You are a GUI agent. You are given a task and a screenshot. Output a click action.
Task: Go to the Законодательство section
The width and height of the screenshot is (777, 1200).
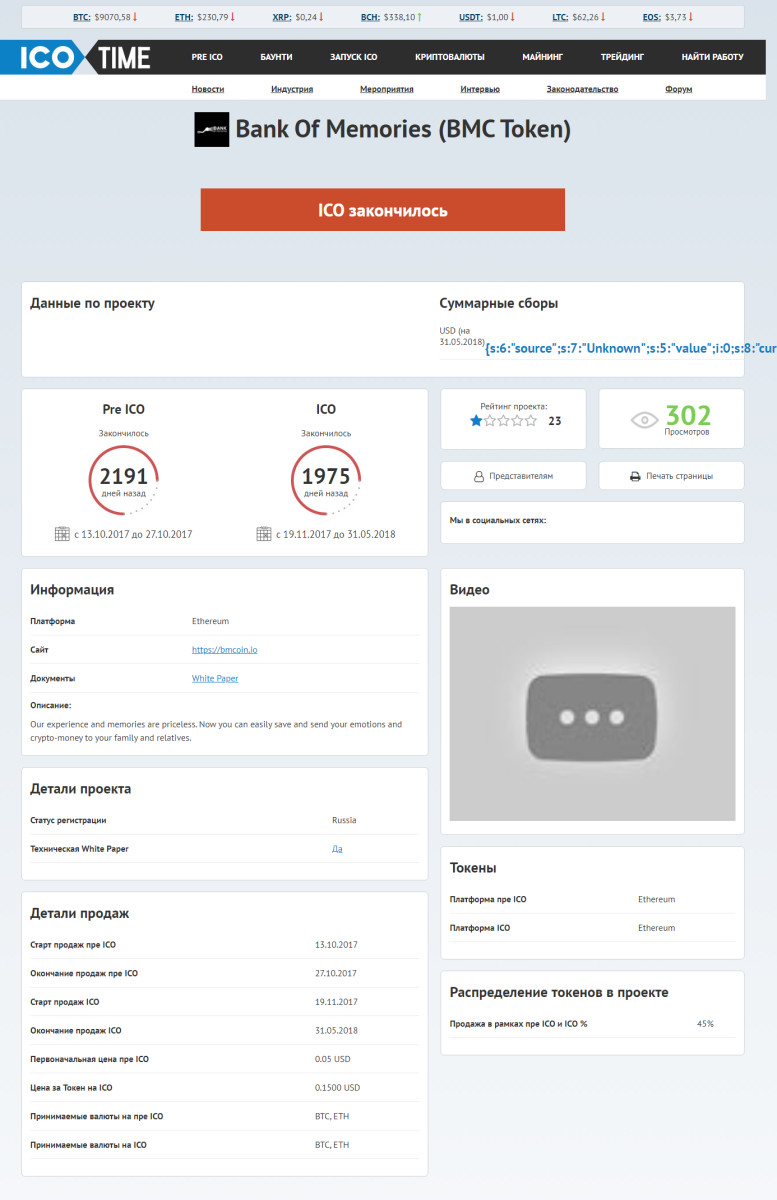[582, 89]
